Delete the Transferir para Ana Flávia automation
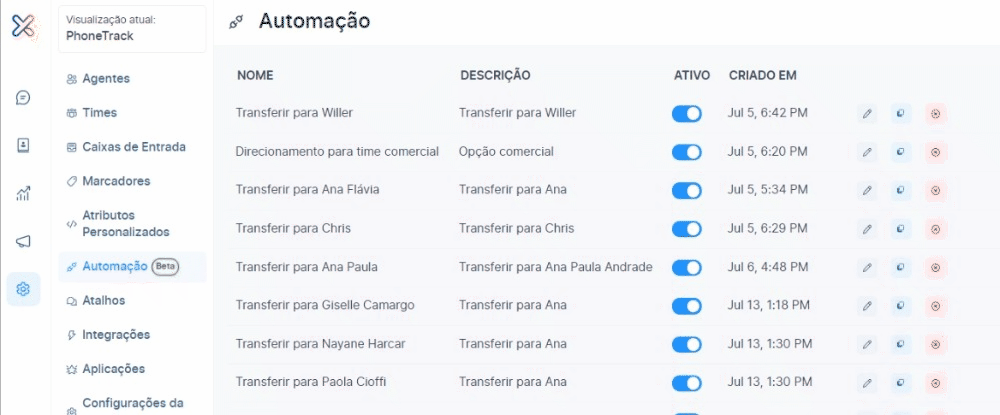Viewport: 1000px width, 415px height. point(935,190)
